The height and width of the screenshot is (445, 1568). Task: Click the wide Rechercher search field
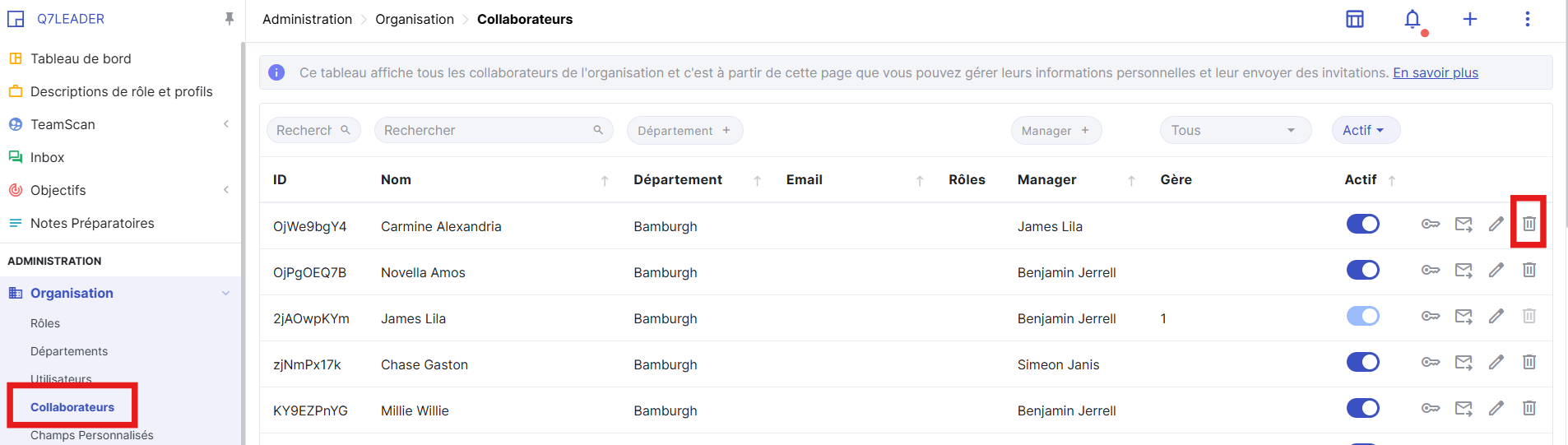[x=485, y=130]
